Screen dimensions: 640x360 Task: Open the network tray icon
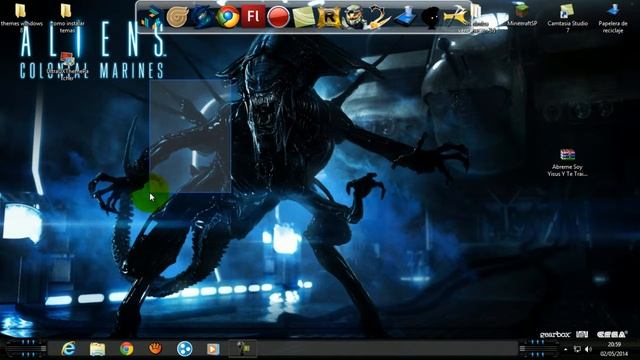coord(577,349)
